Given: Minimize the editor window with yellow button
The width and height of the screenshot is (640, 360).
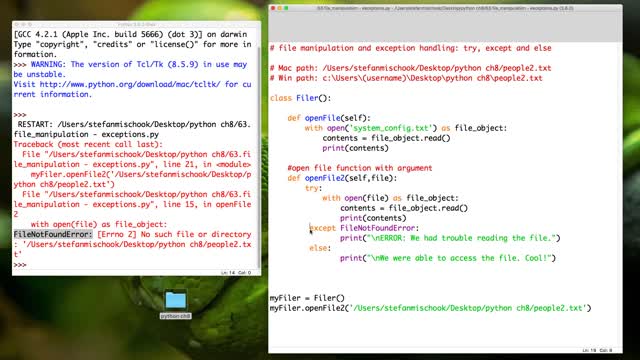Looking at the screenshot, I should (x=280, y=8).
